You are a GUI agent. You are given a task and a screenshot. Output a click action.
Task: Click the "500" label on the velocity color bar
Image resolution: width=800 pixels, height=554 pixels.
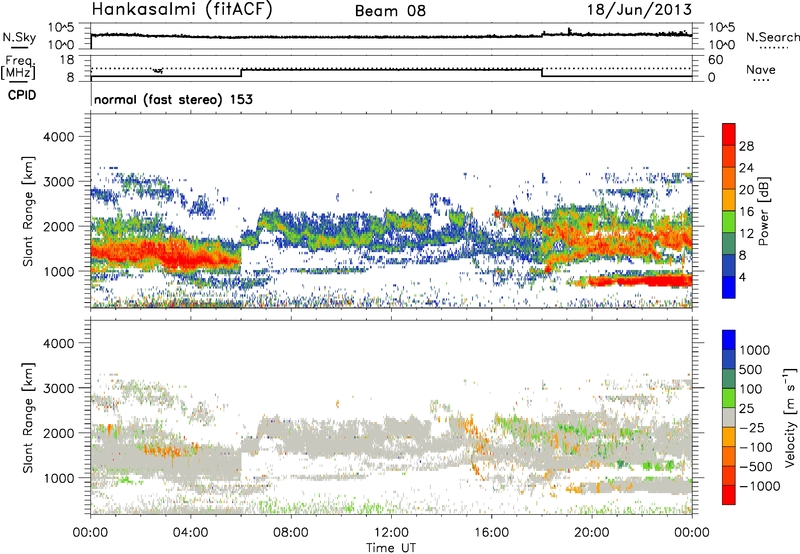tap(751, 370)
